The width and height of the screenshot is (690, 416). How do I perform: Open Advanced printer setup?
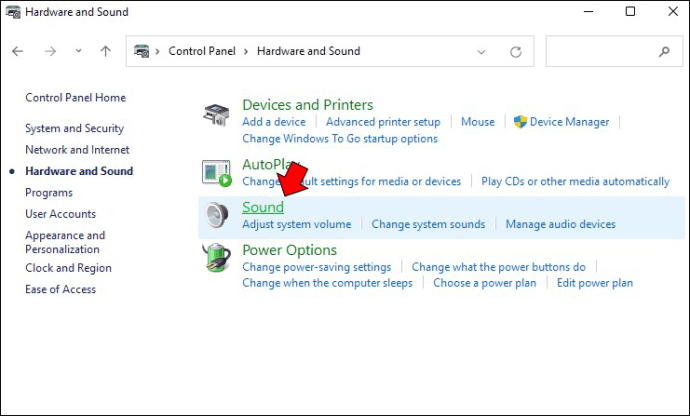pyautogui.click(x=383, y=122)
